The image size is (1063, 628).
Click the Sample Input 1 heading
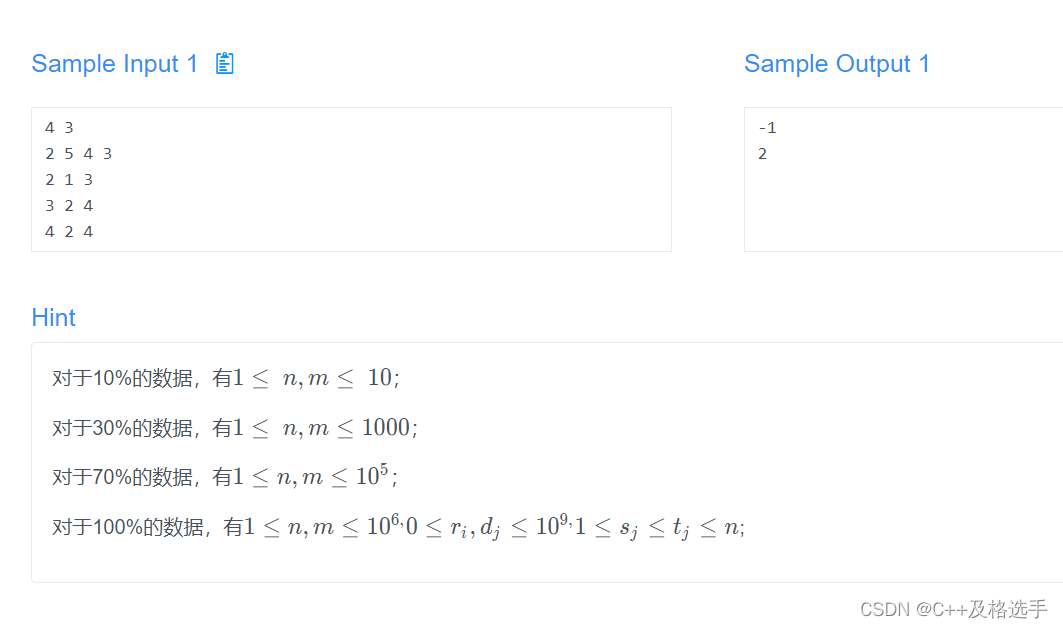tap(115, 64)
